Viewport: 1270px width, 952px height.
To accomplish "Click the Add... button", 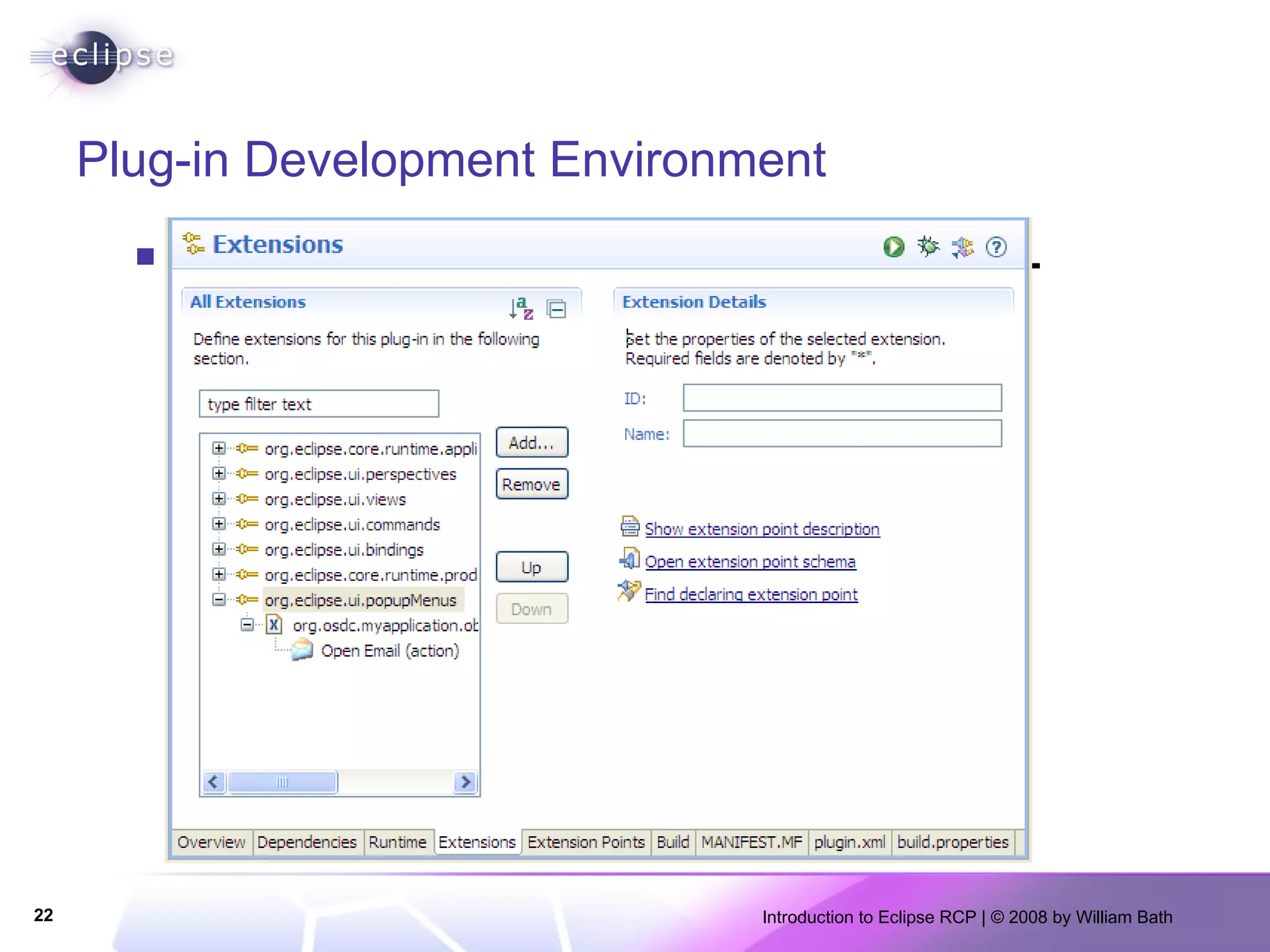I will click(531, 443).
